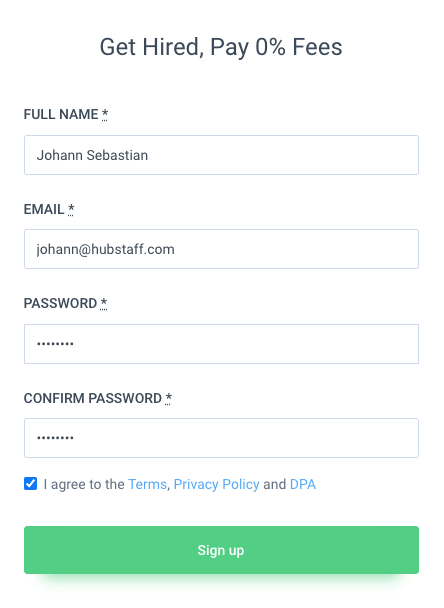Click the "I agree to the" text
The image size is (444, 608).
pyautogui.click(x=84, y=484)
